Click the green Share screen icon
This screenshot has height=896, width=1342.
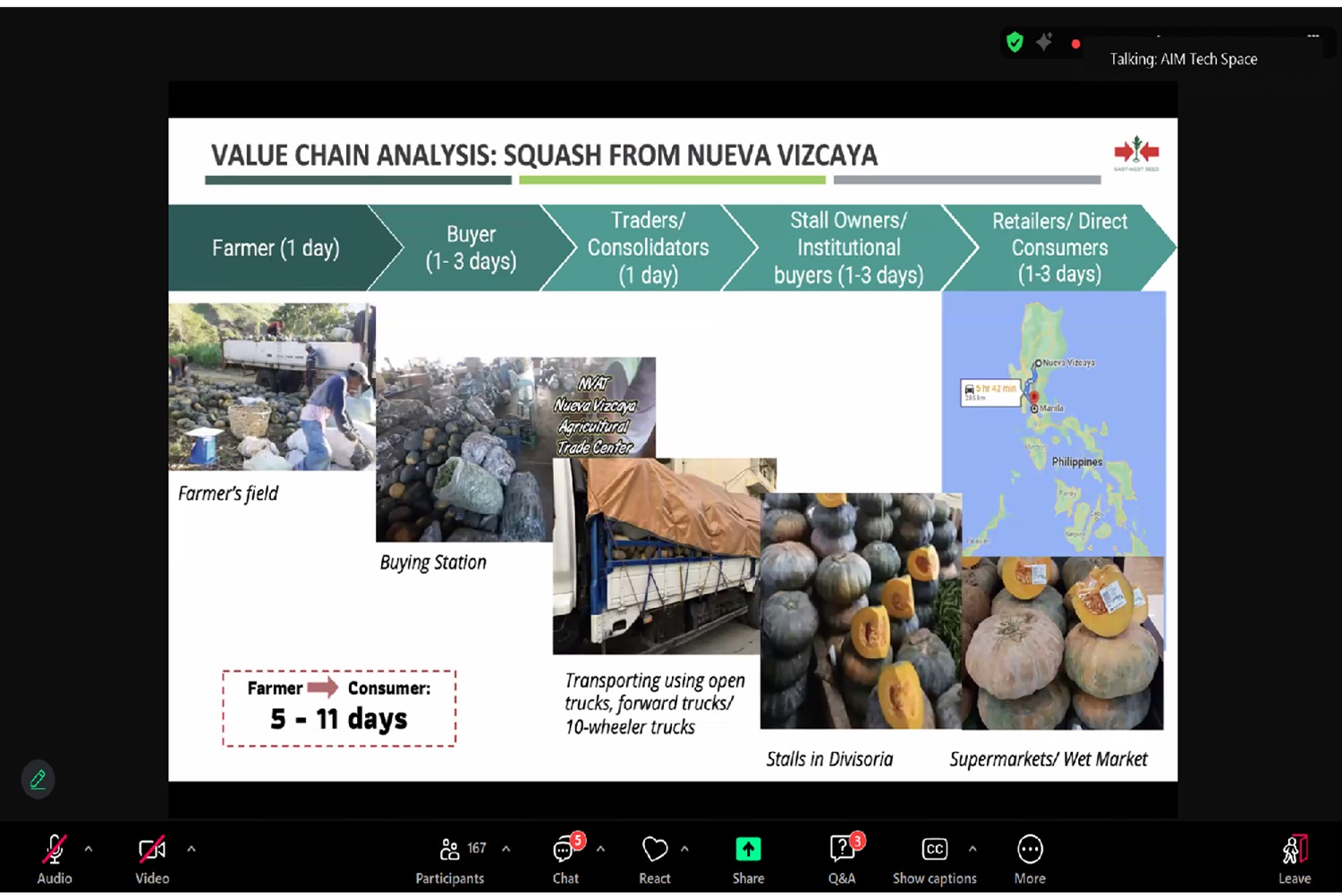(x=748, y=849)
